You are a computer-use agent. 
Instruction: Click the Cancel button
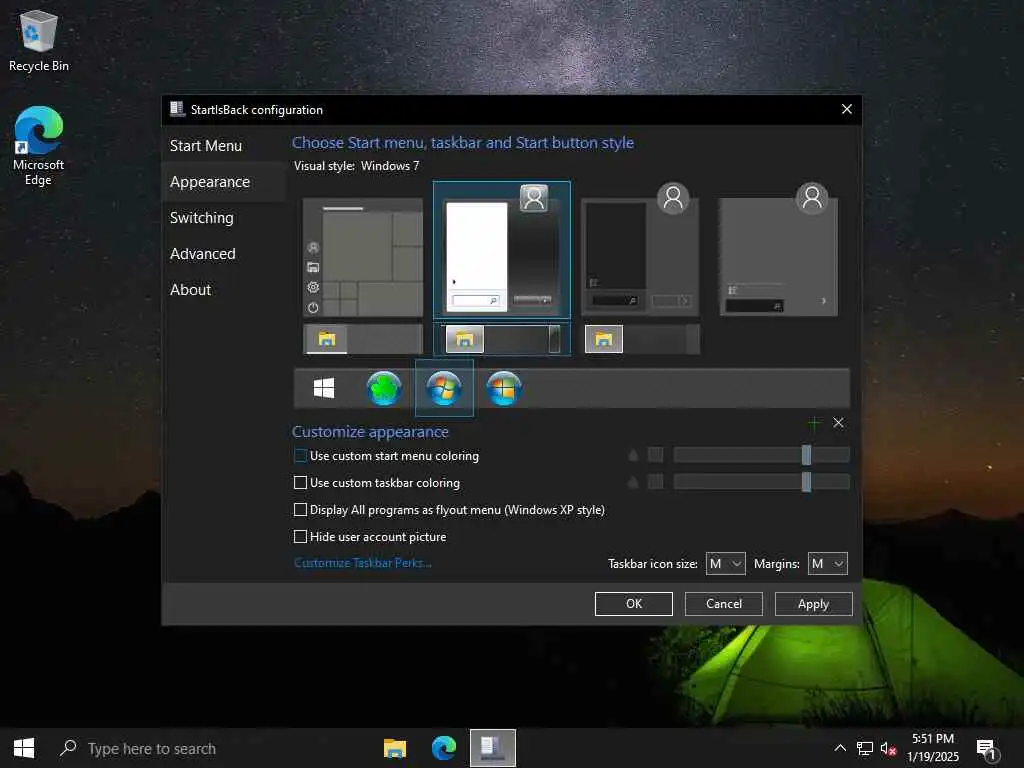724,603
